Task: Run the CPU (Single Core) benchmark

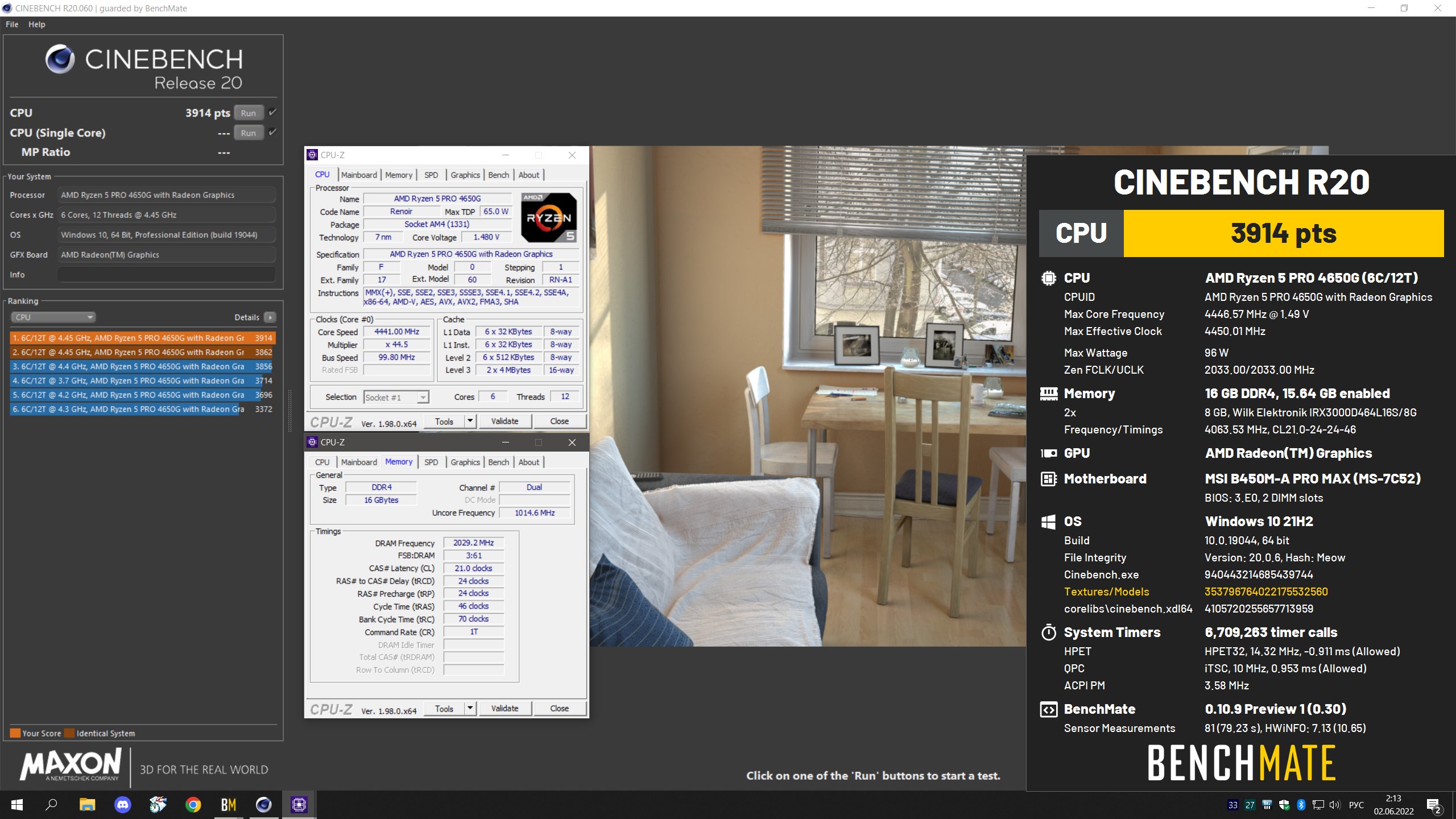Action: tap(249, 133)
